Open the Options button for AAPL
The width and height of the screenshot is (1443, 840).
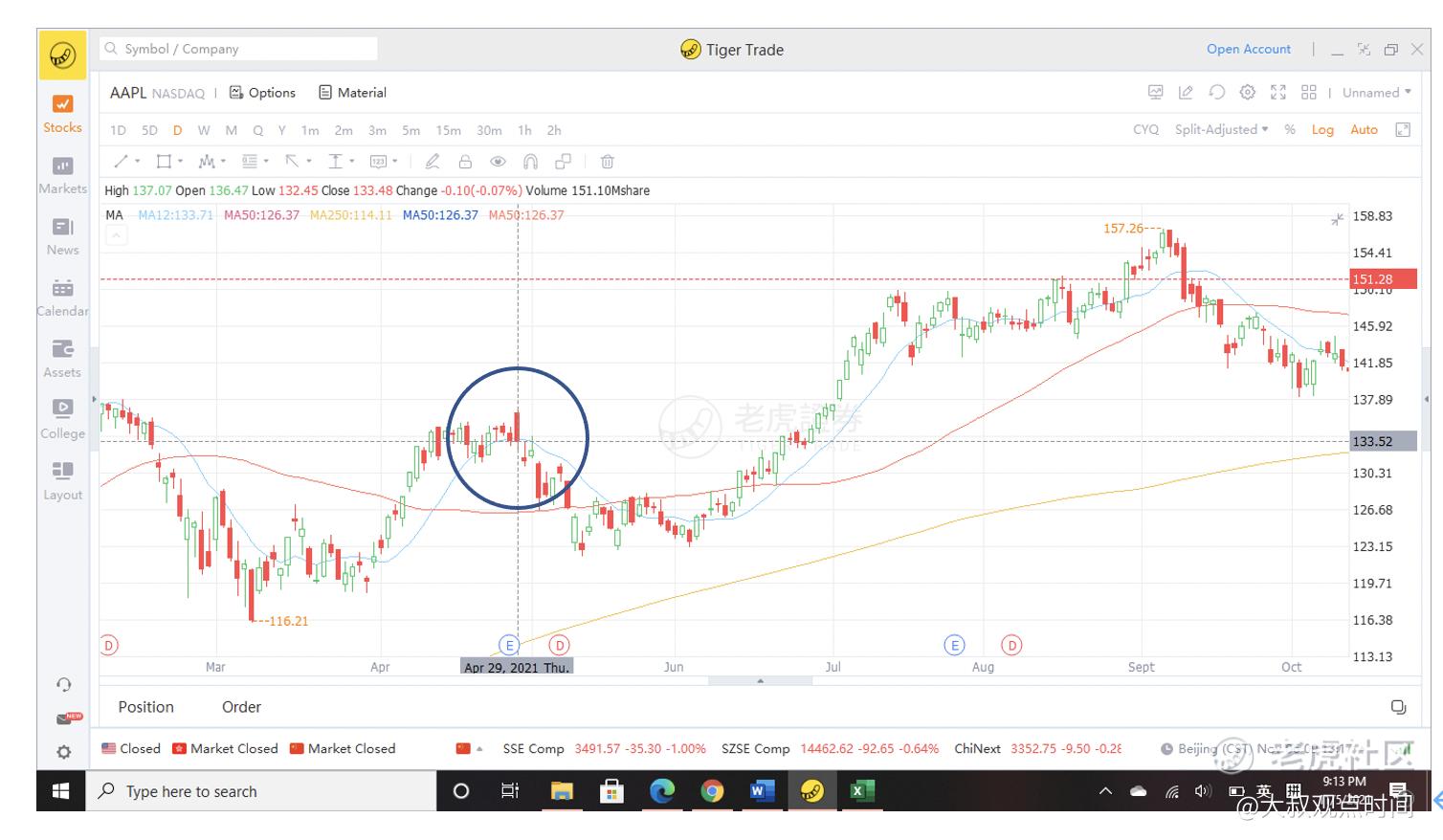[262, 93]
